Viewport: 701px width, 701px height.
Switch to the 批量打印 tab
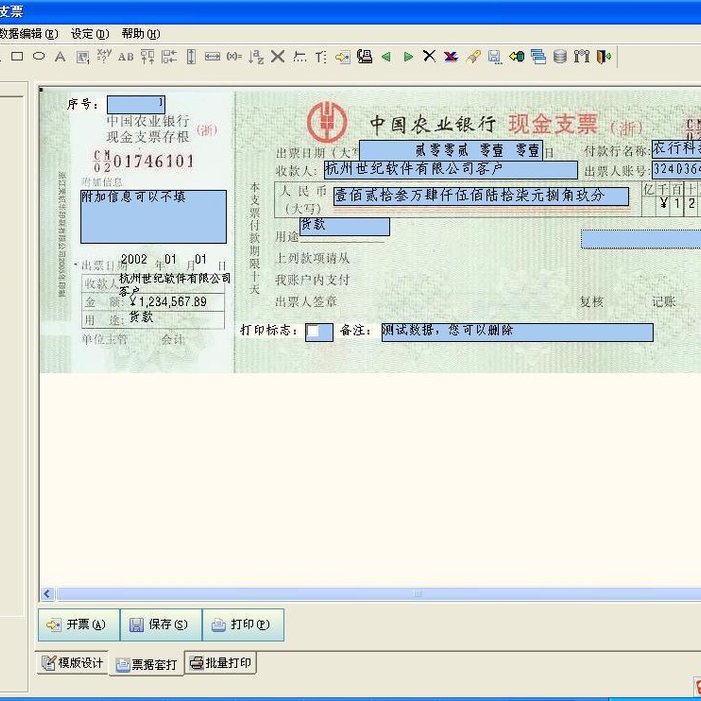220,663
